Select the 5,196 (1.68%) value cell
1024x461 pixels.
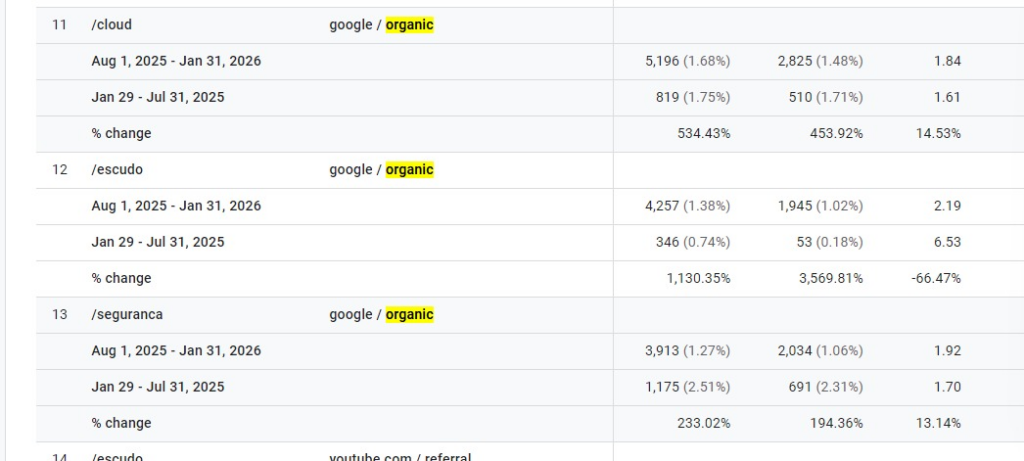(x=688, y=61)
